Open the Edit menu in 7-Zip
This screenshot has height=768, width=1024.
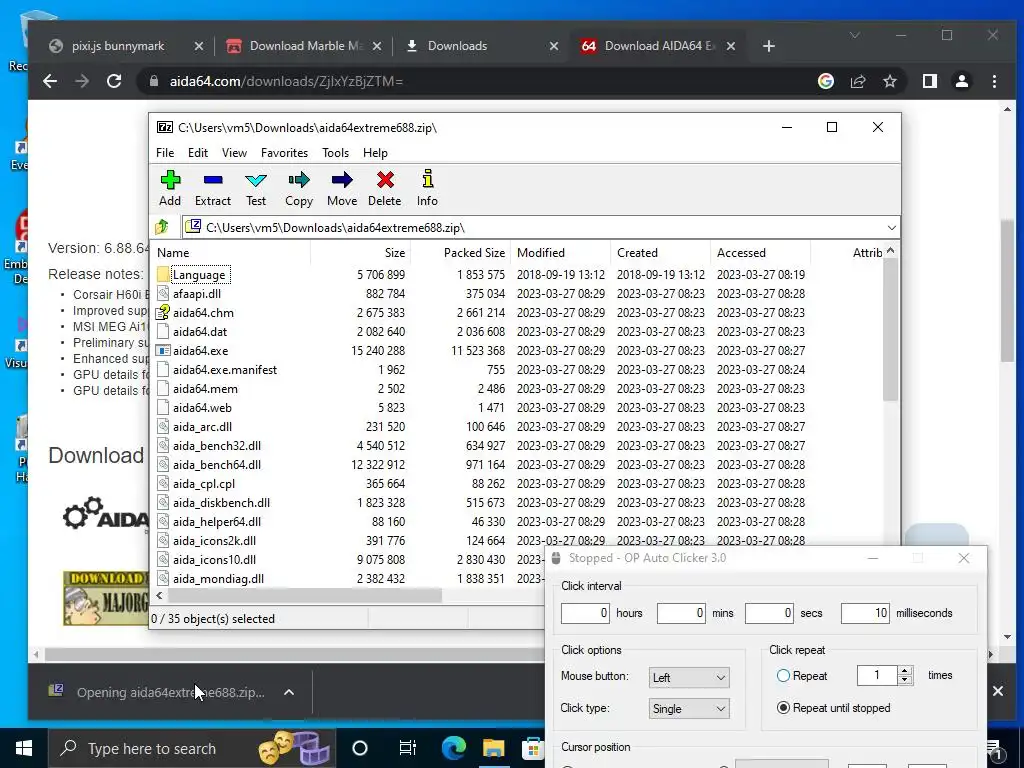point(198,153)
